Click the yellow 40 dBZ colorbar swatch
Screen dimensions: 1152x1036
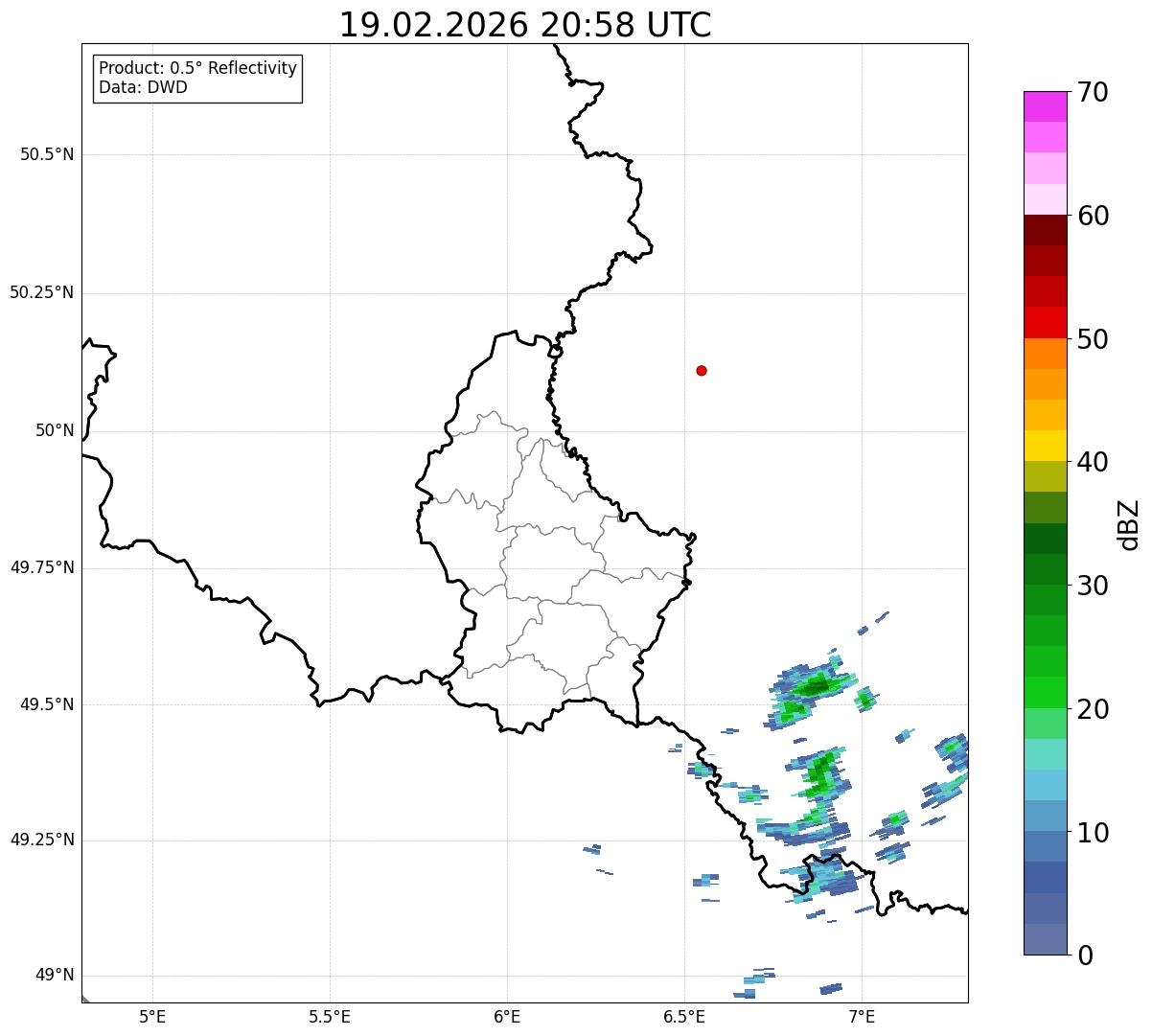(x=1046, y=446)
